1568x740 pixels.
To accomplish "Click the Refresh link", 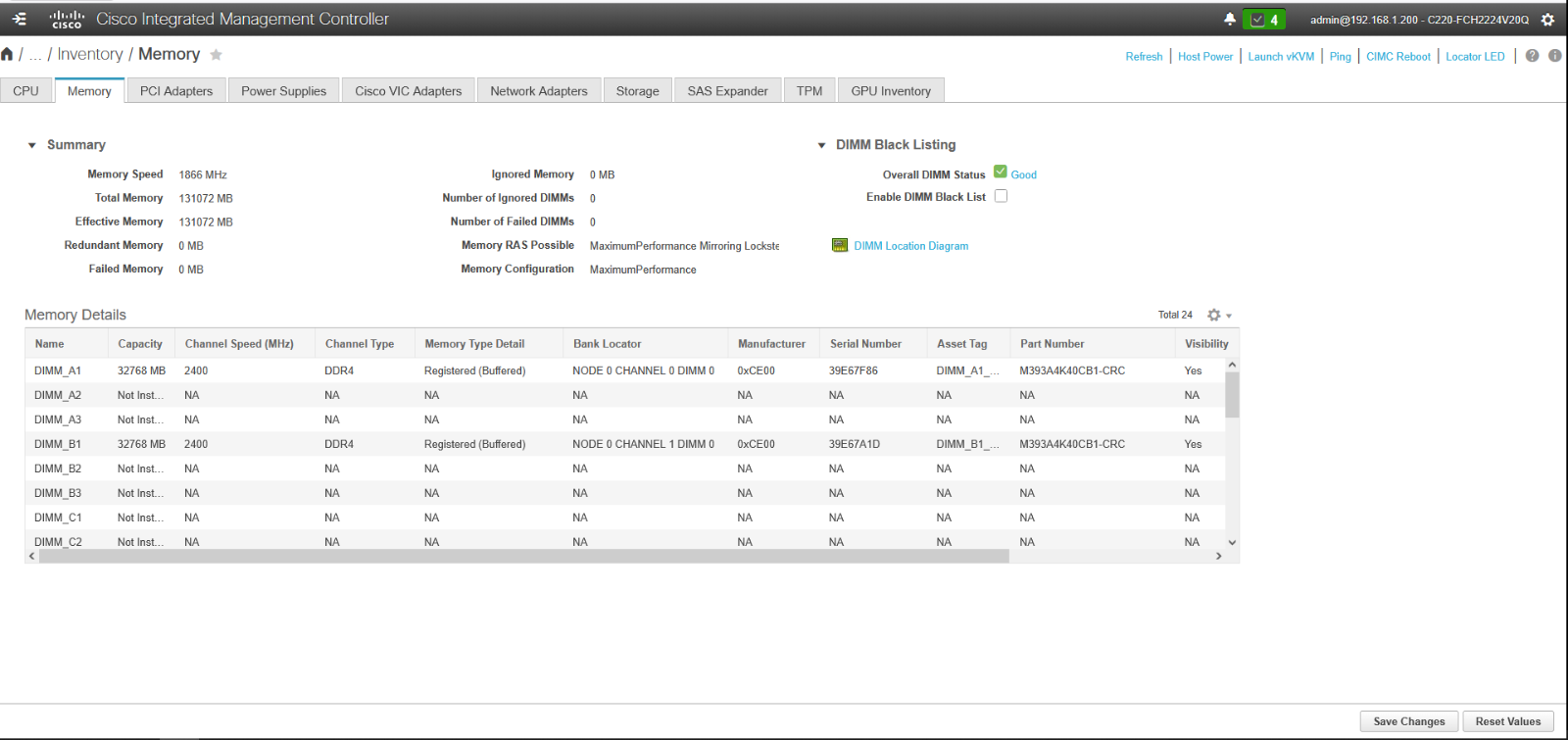I will click(1144, 57).
